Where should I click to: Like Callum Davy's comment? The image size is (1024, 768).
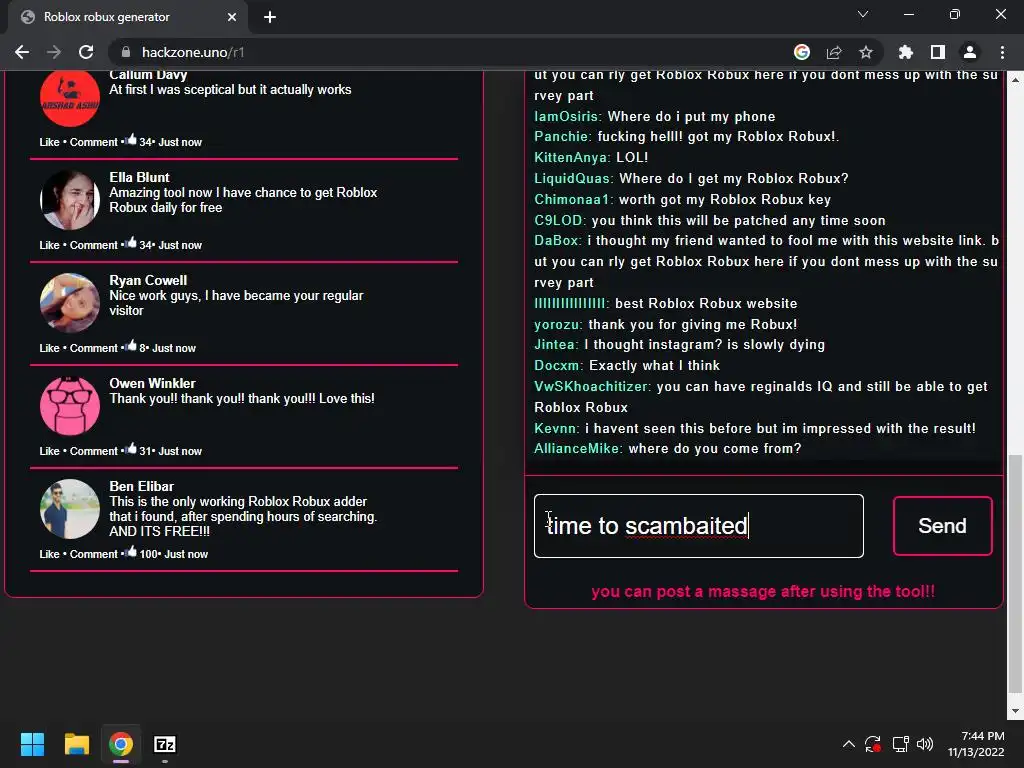coord(49,142)
